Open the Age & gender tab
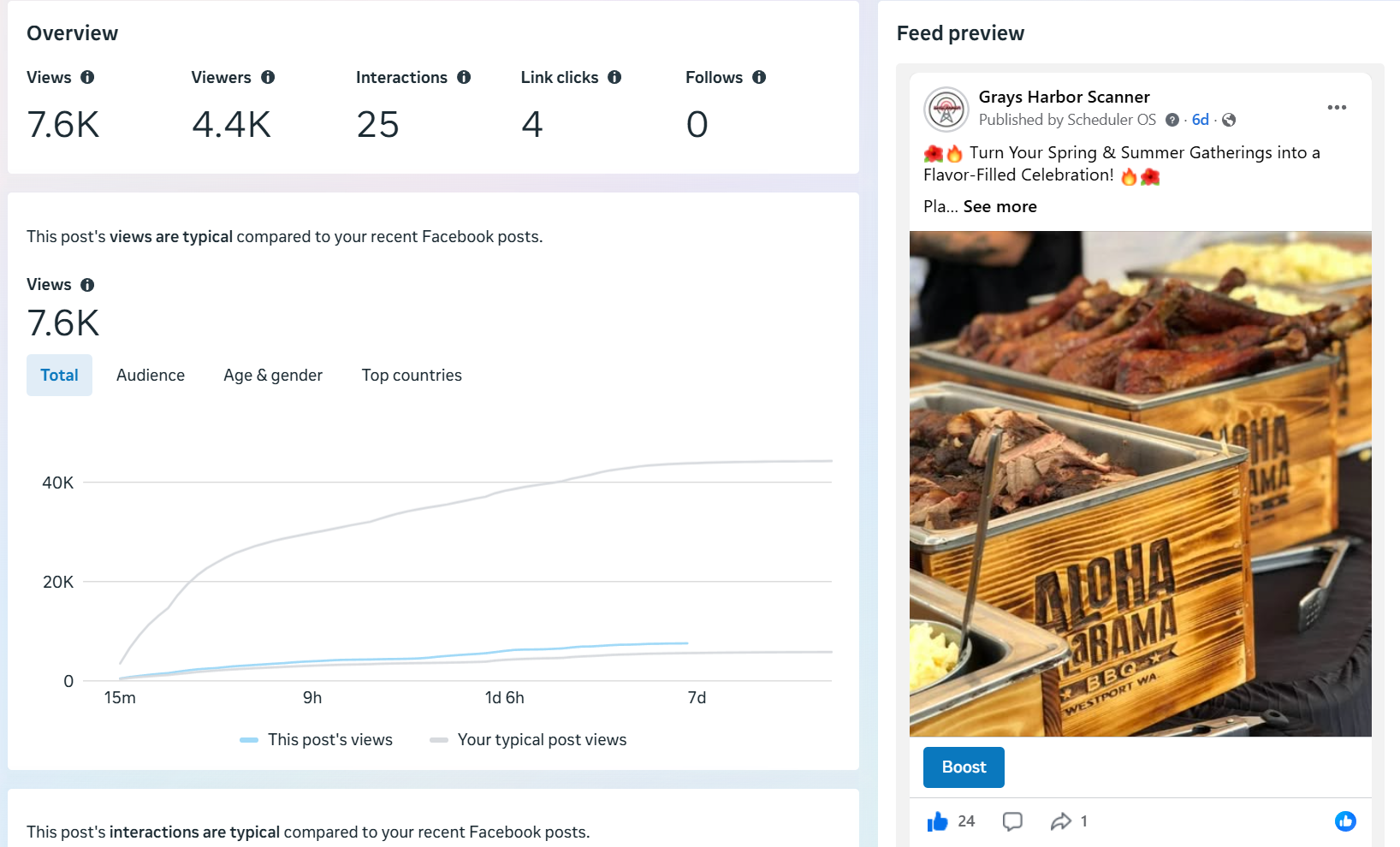 [273, 375]
